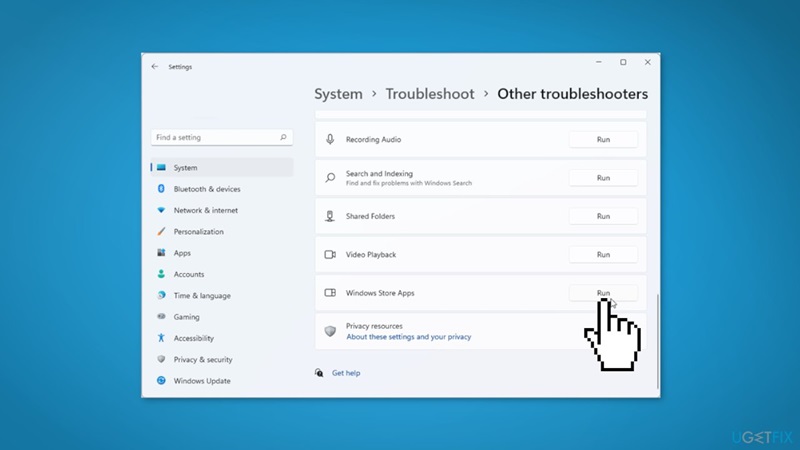Go to Accounts settings
800x450 pixels.
click(188, 274)
